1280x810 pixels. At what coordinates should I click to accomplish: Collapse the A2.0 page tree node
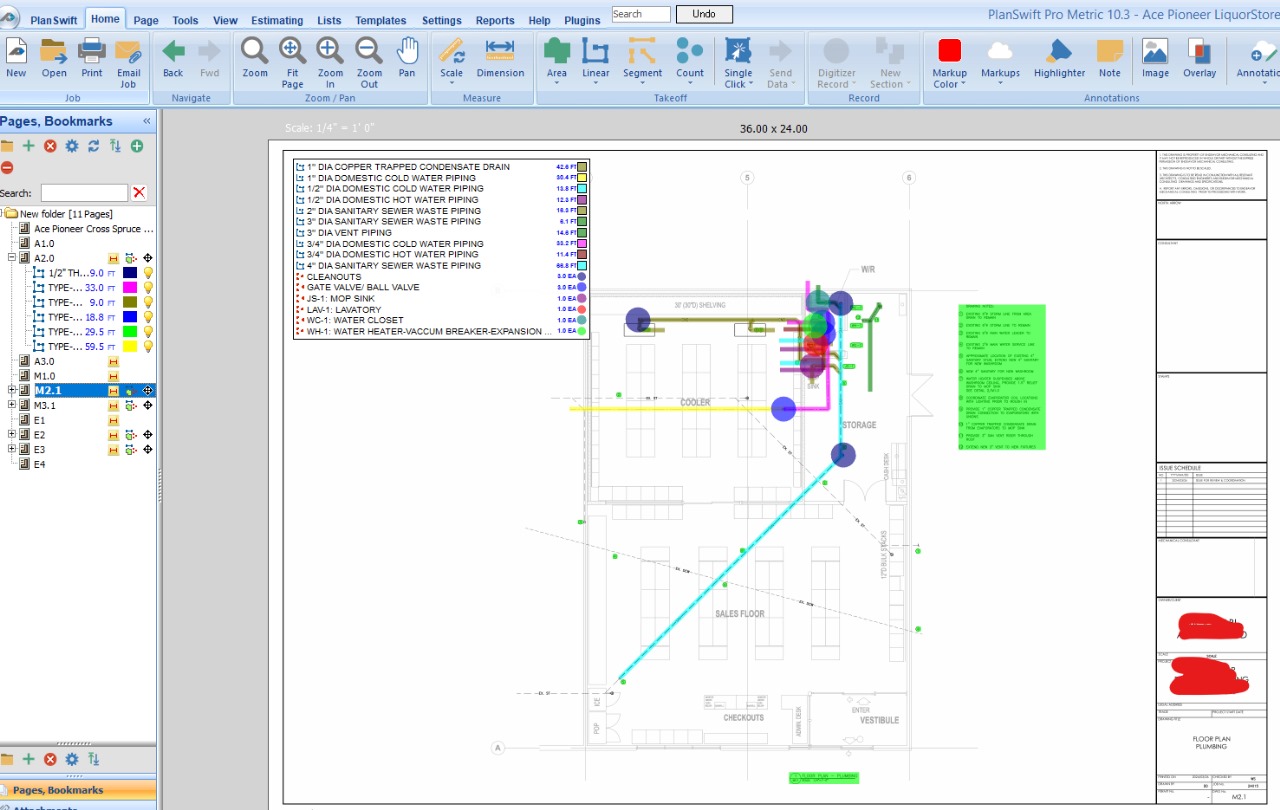12,258
